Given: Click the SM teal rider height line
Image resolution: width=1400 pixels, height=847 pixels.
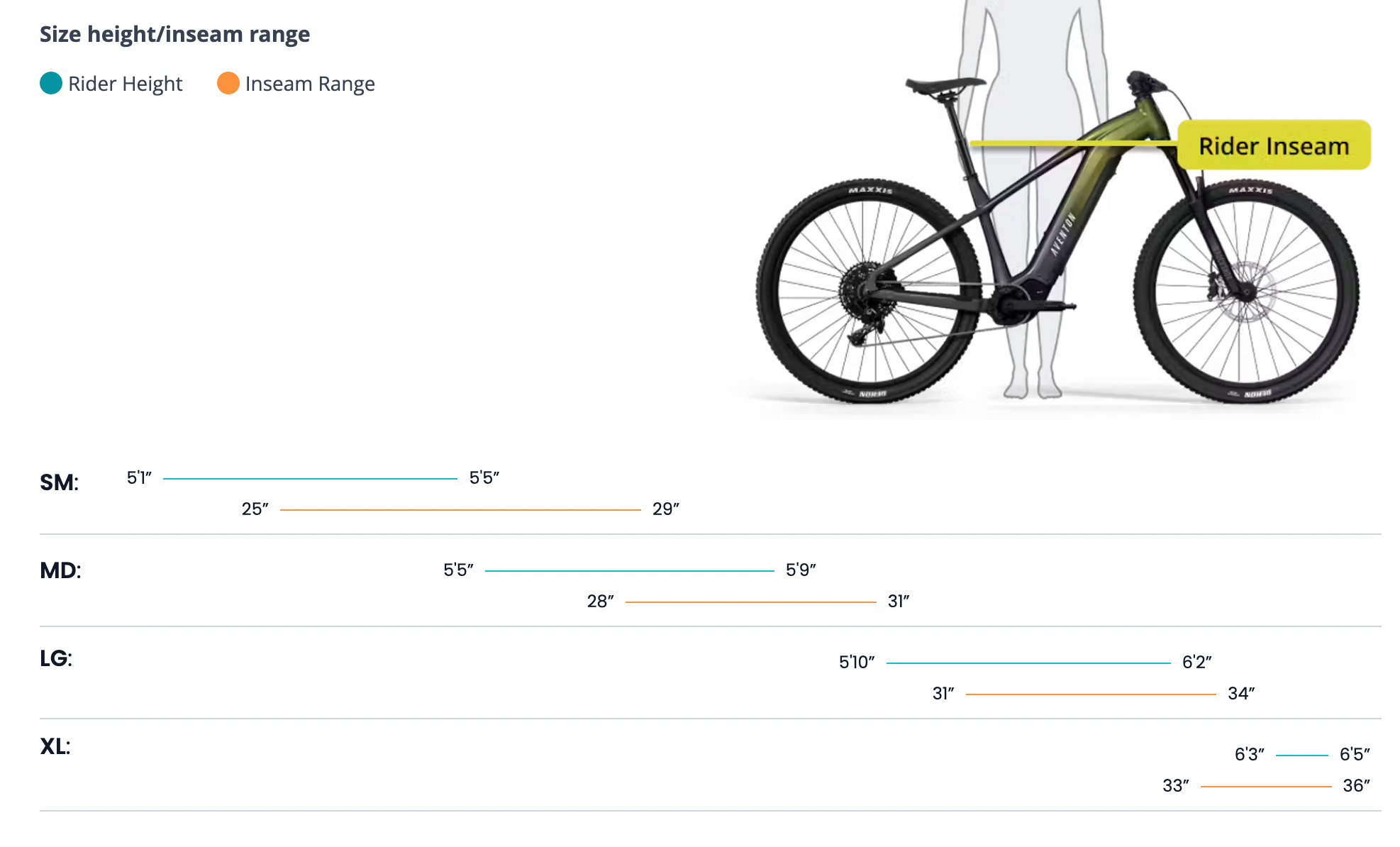Looking at the screenshot, I should tap(310, 479).
